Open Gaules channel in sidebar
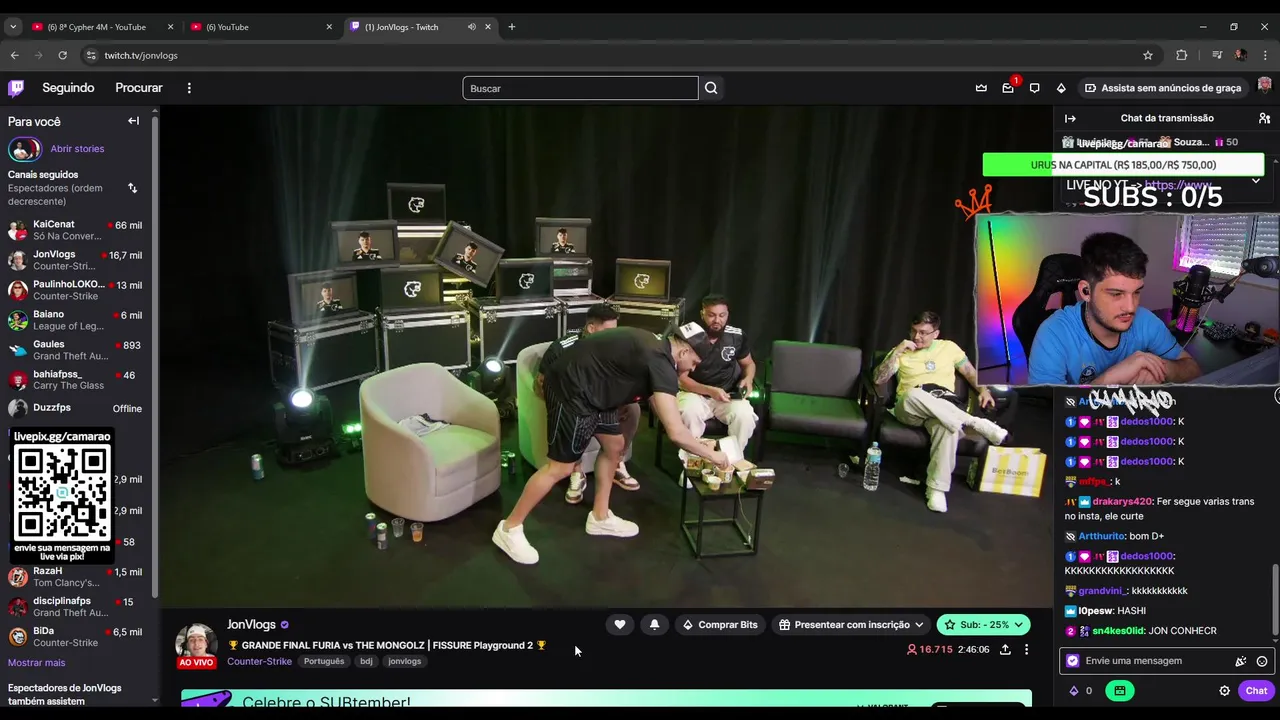Screen dimensions: 1280x720 (x=75, y=350)
